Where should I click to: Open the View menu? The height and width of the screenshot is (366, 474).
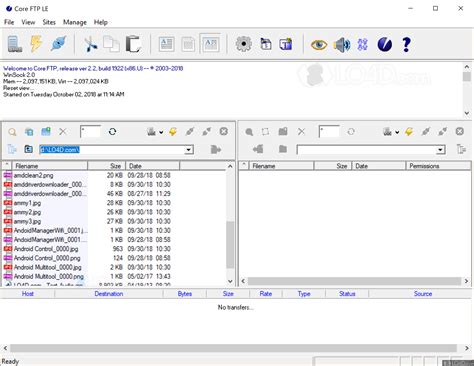point(28,22)
